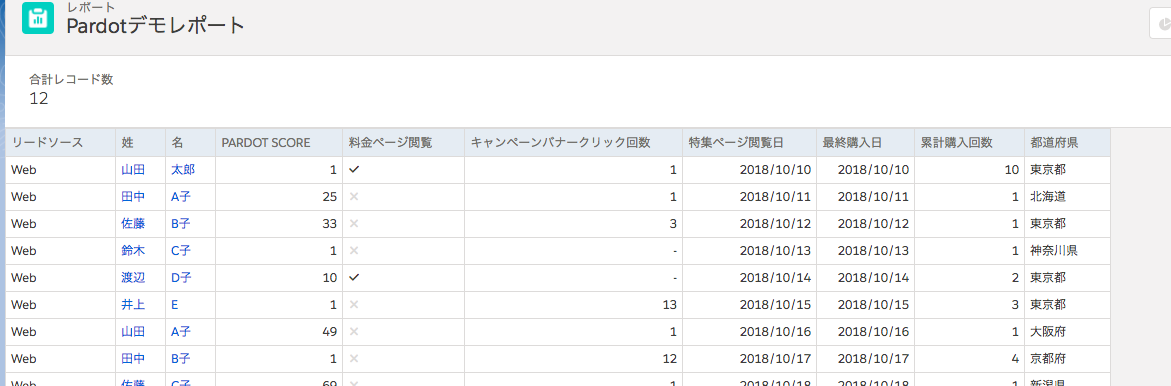Screen dimensions: 1171x386
Task: Open A子 link in the 大阪府 row
Action: click(x=181, y=331)
